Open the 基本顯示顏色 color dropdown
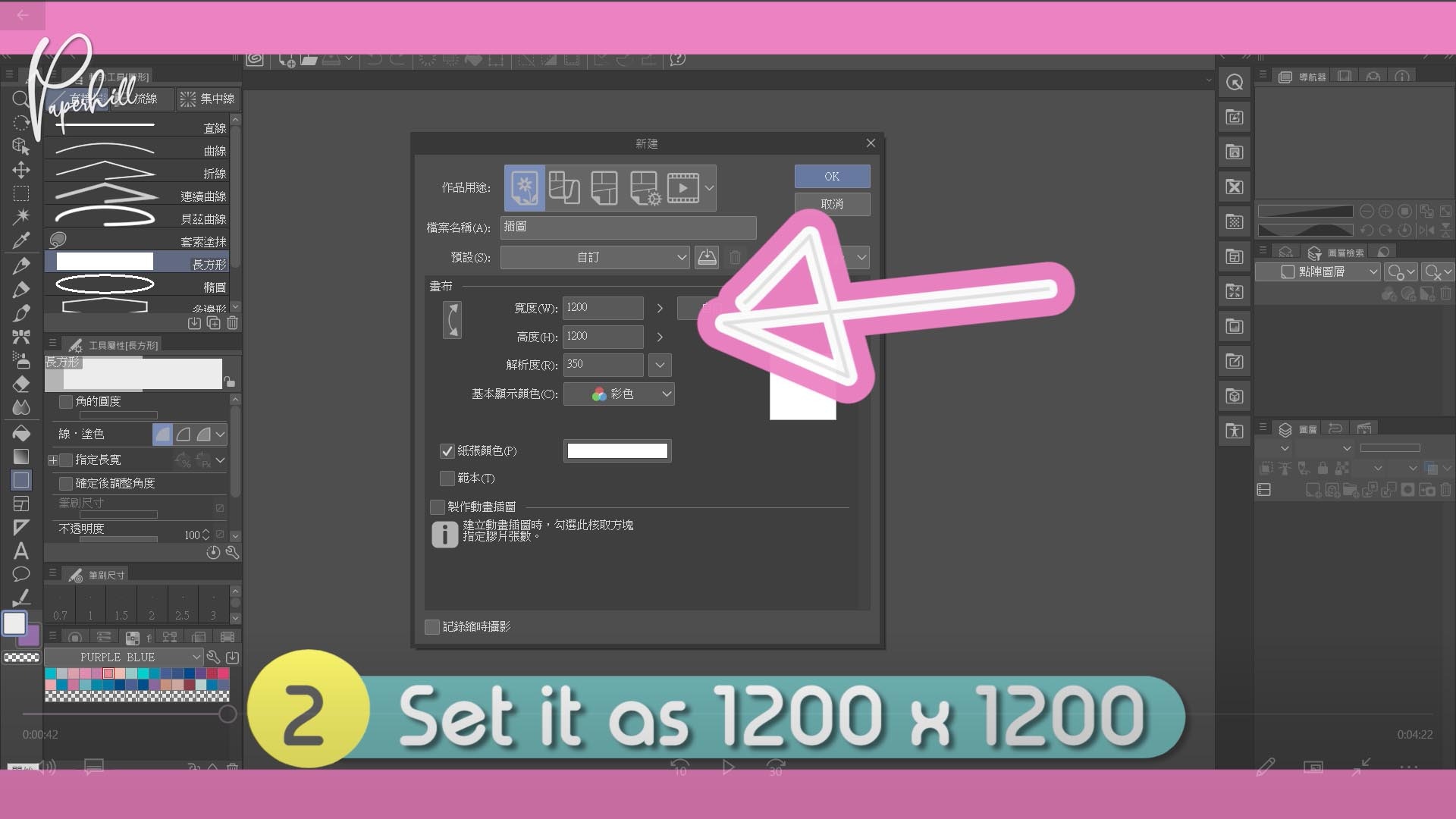Viewport: 1456px width, 819px height. tap(619, 394)
